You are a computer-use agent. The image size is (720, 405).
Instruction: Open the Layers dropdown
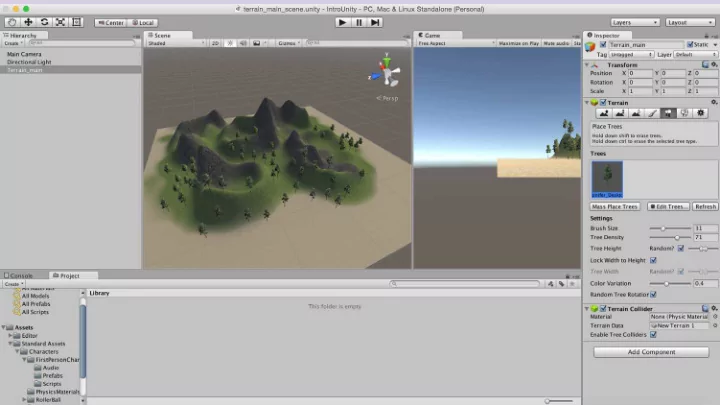tap(635, 22)
